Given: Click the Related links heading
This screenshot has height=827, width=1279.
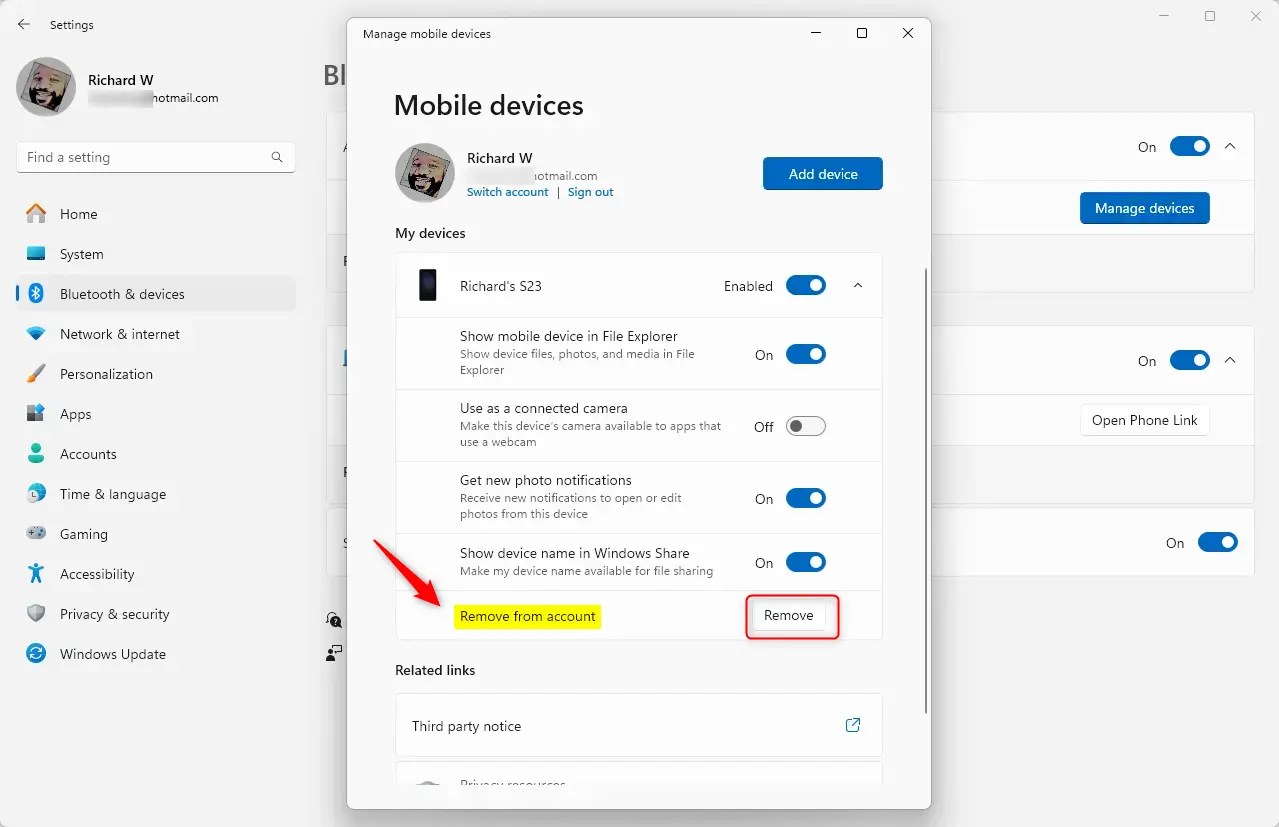Looking at the screenshot, I should pyautogui.click(x=435, y=670).
